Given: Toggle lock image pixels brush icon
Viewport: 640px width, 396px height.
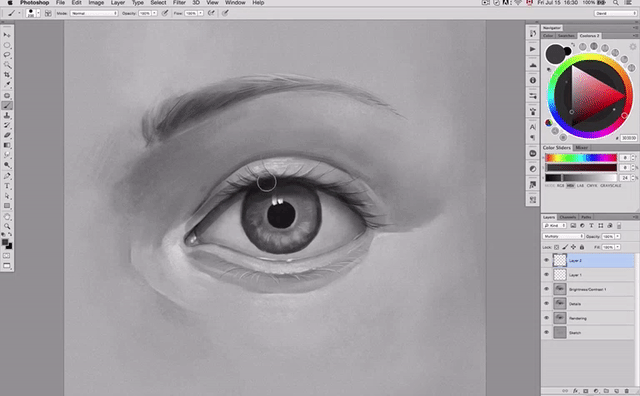Looking at the screenshot, I should [565, 247].
